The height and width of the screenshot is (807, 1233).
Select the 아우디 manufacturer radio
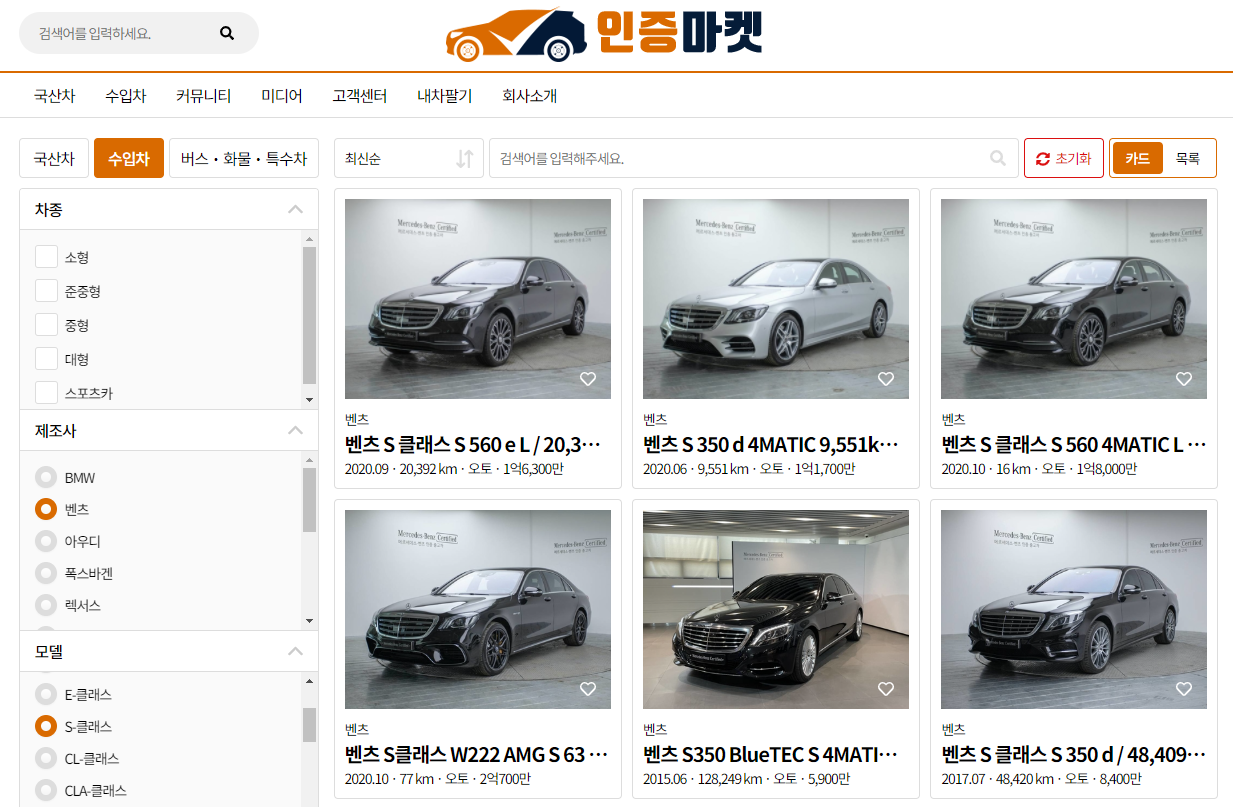tap(46, 541)
